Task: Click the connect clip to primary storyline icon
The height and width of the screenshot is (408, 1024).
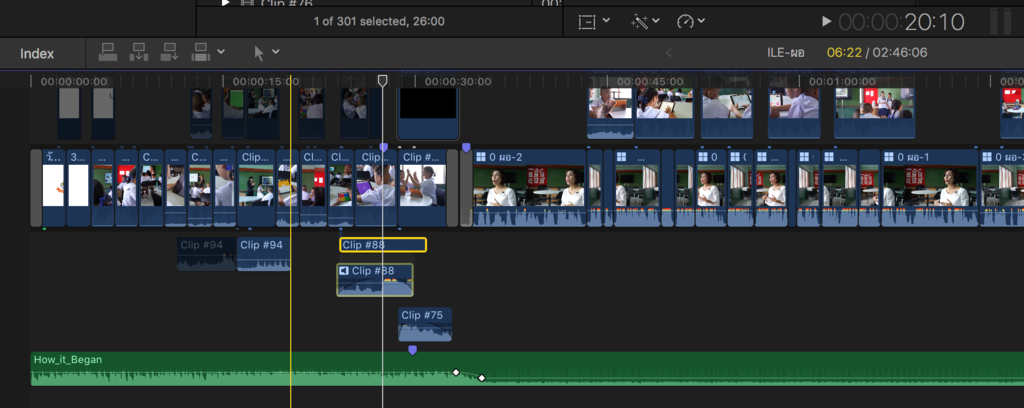Action: coord(110,52)
